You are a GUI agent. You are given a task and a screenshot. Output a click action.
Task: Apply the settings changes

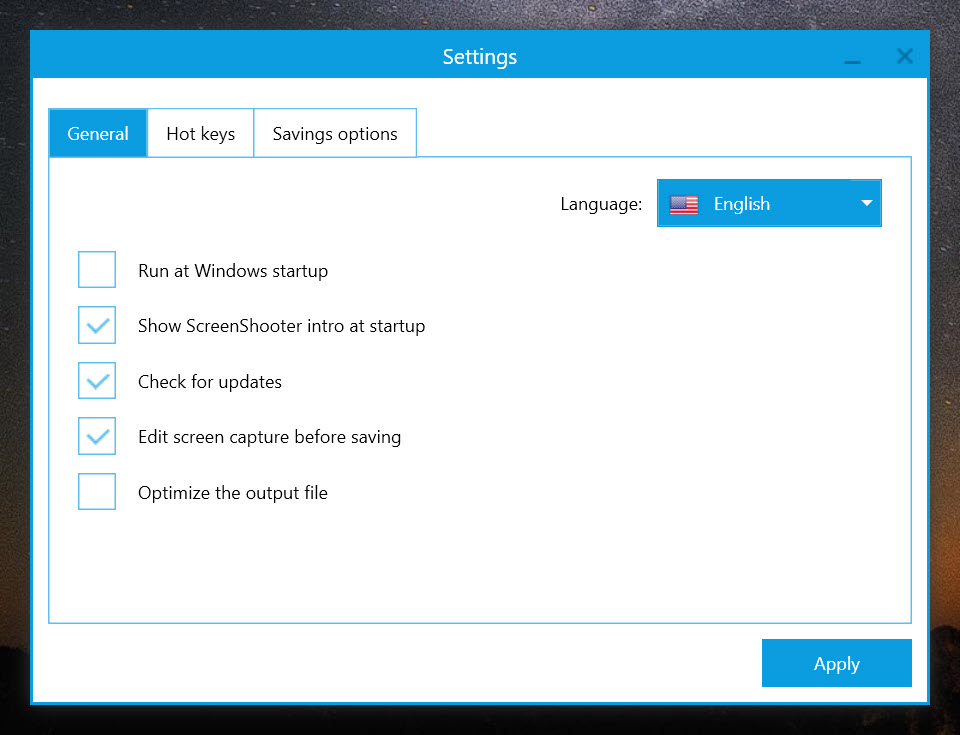(836, 663)
